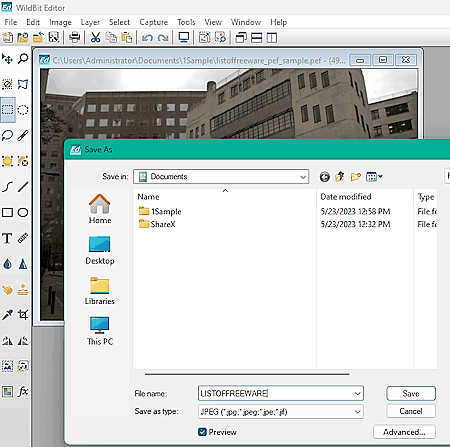Open the Layer menu
Viewport: 450px width, 447px height.
90,22
